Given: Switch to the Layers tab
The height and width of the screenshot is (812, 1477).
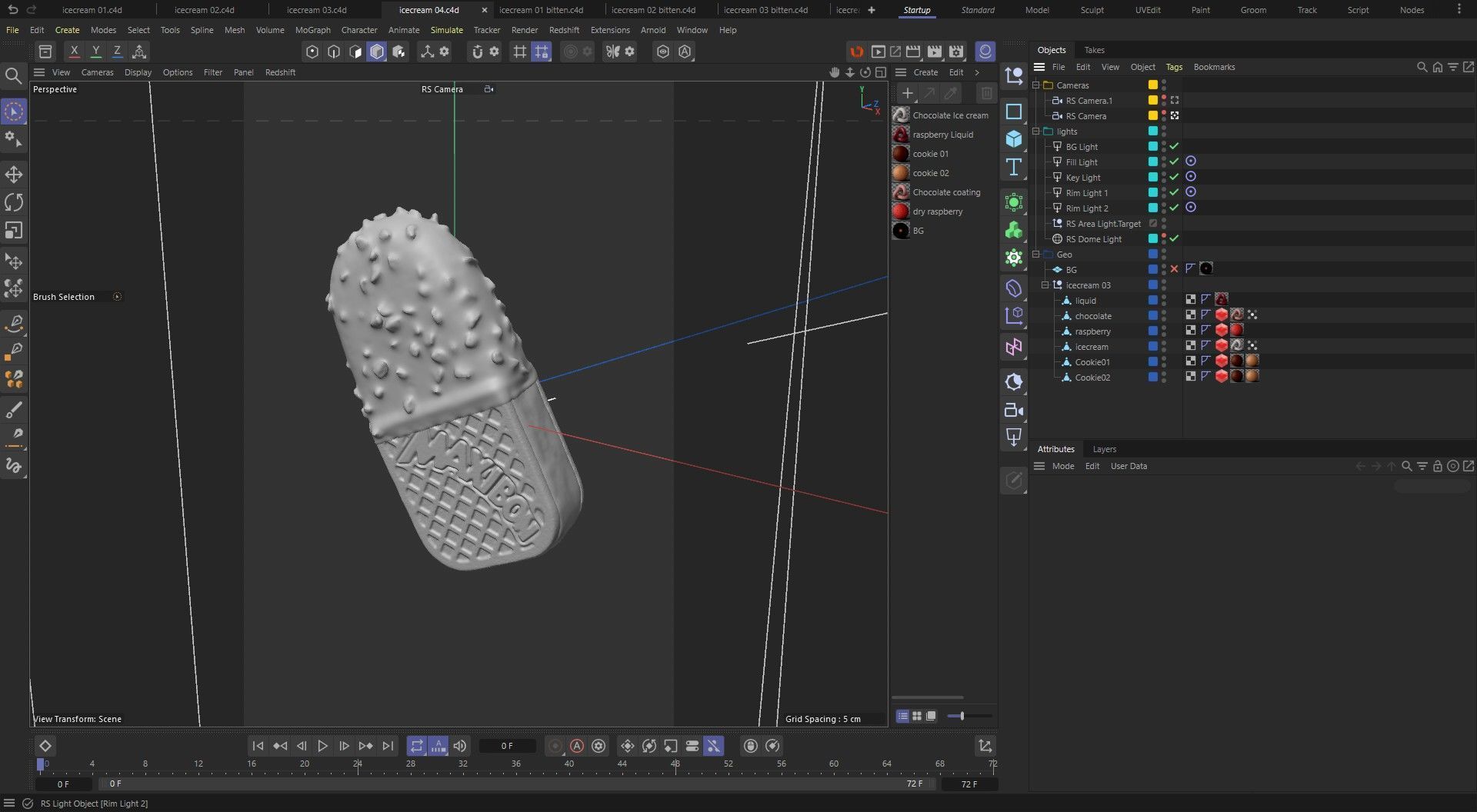Looking at the screenshot, I should (x=1104, y=449).
